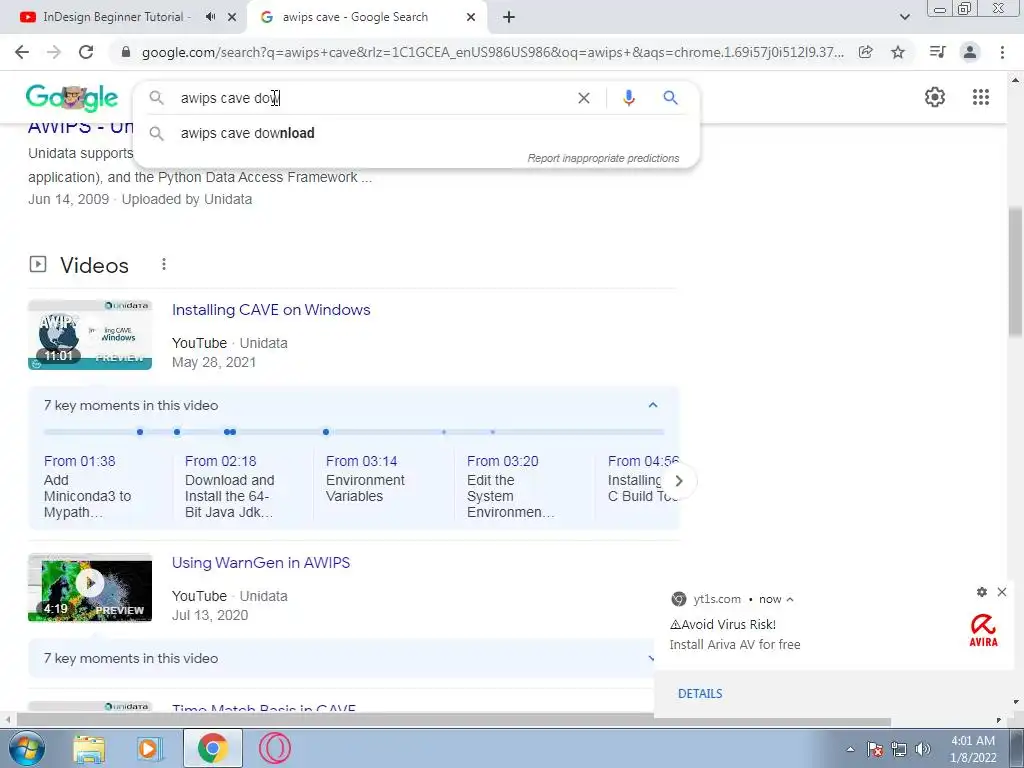Click Report inappropriate predictions

[603, 158]
